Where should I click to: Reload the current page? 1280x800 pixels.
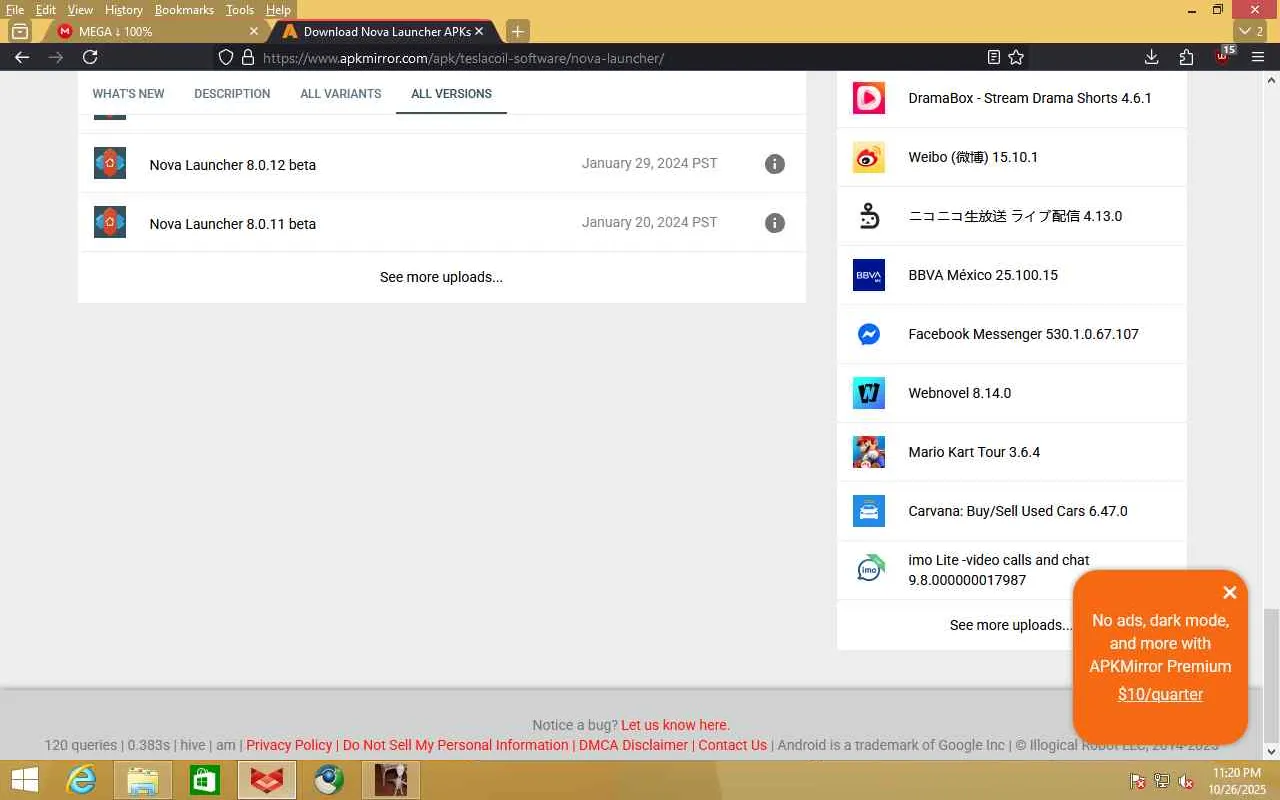coord(90,57)
